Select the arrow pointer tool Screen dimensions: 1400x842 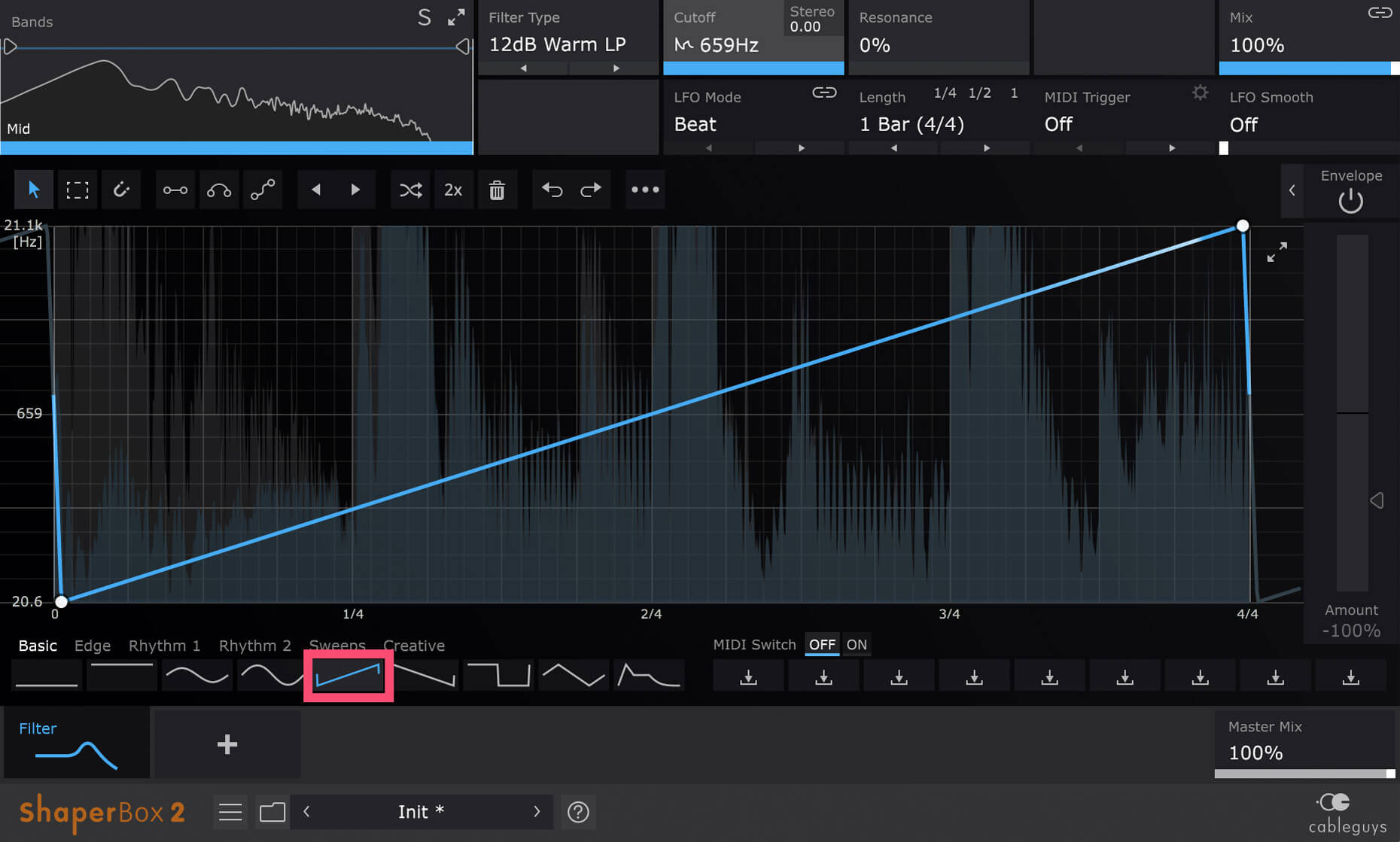point(34,190)
